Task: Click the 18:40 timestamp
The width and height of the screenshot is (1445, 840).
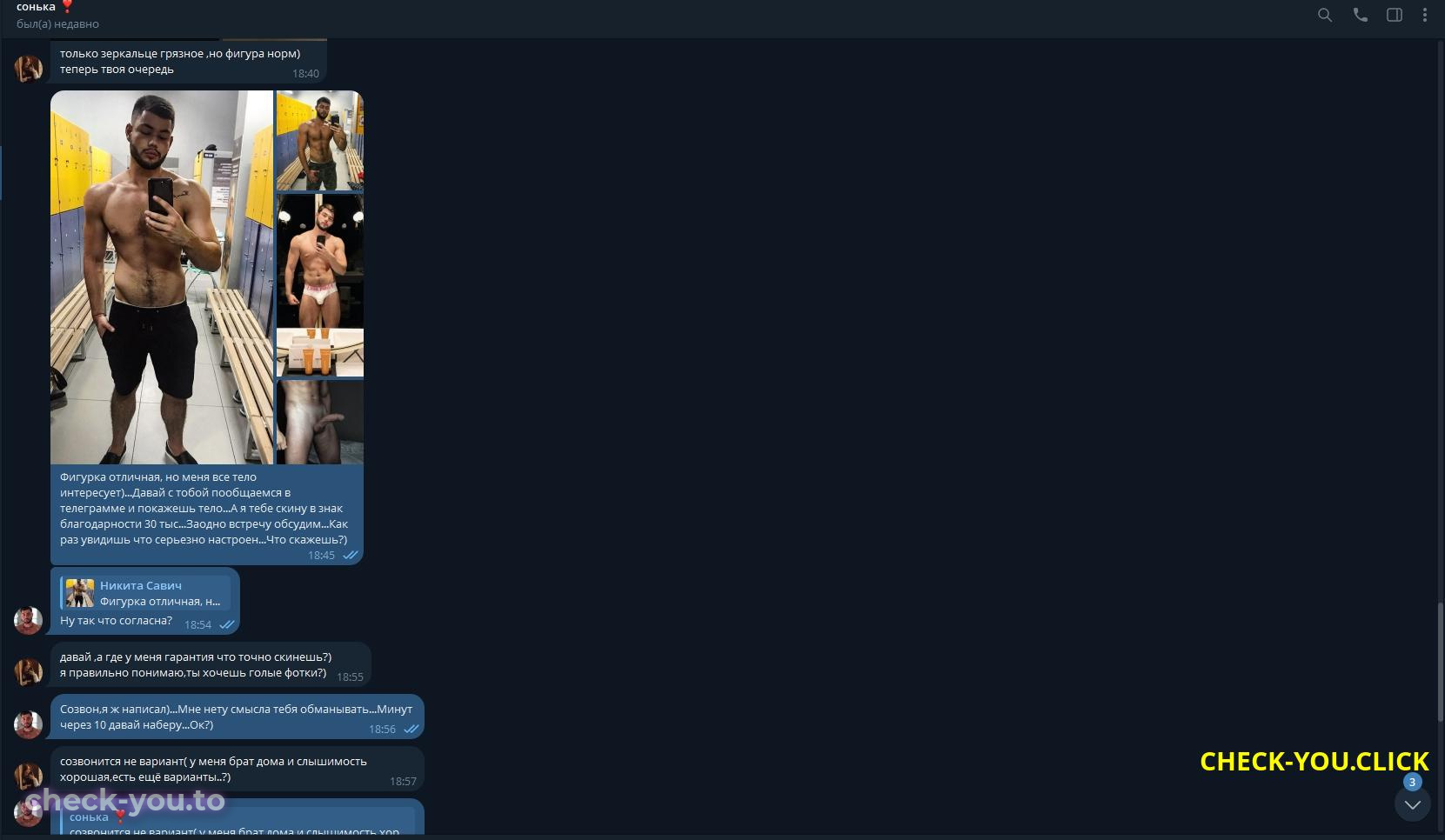Action: coord(305,74)
